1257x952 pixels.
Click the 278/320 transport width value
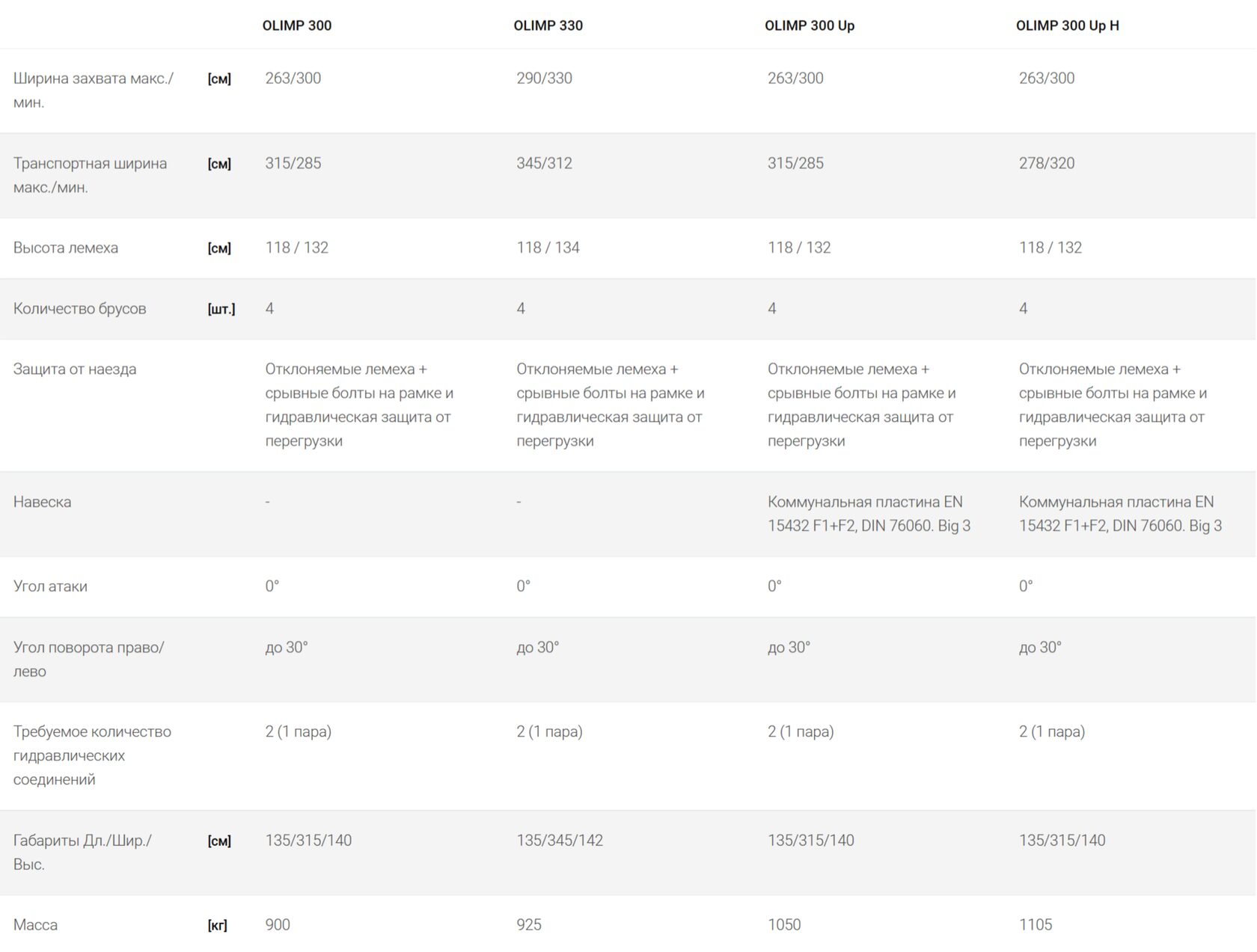(x=1046, y=163)
